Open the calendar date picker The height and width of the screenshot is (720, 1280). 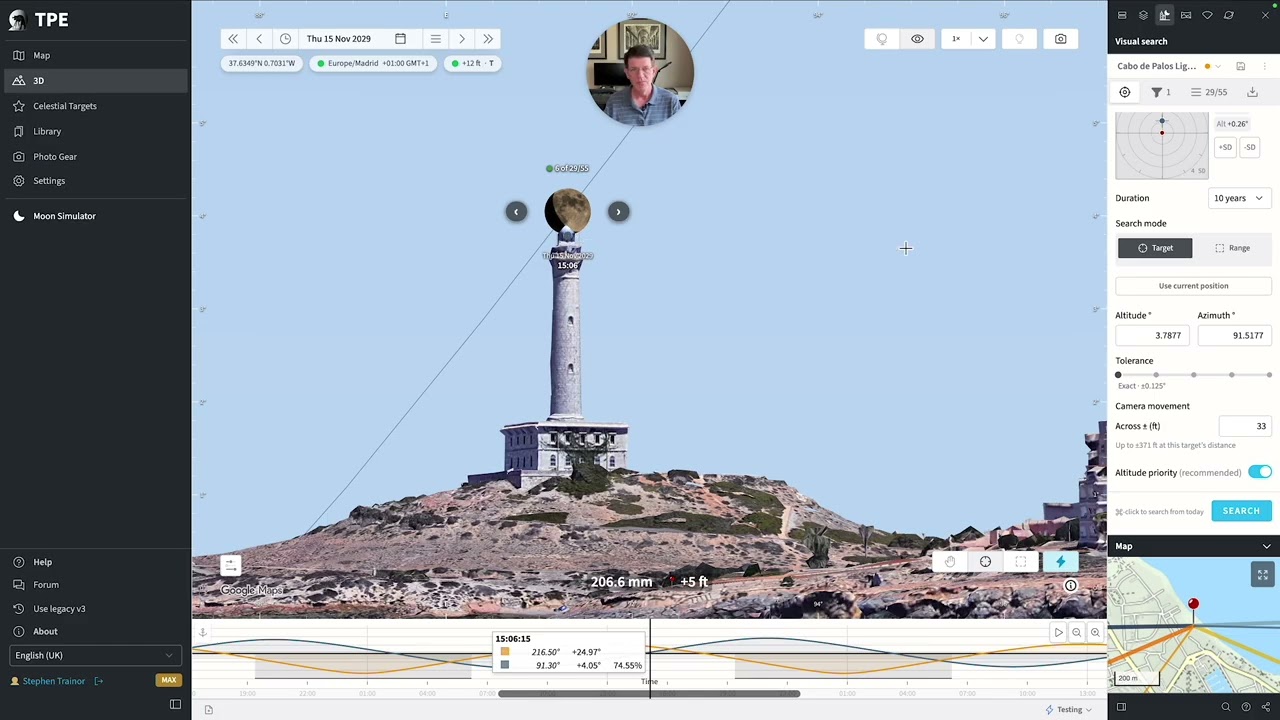(400, 39)
